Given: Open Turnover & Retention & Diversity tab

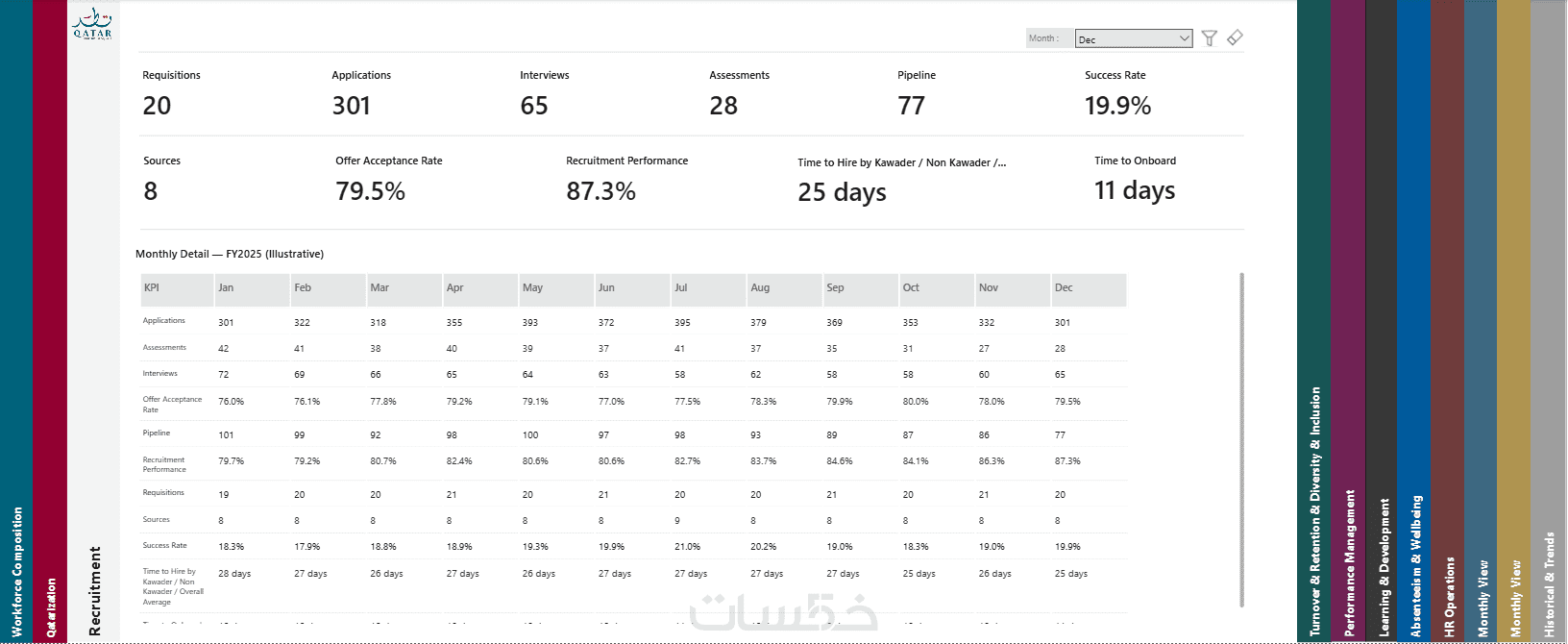Looking at the screenshot, I should (x=1314, y=322).
